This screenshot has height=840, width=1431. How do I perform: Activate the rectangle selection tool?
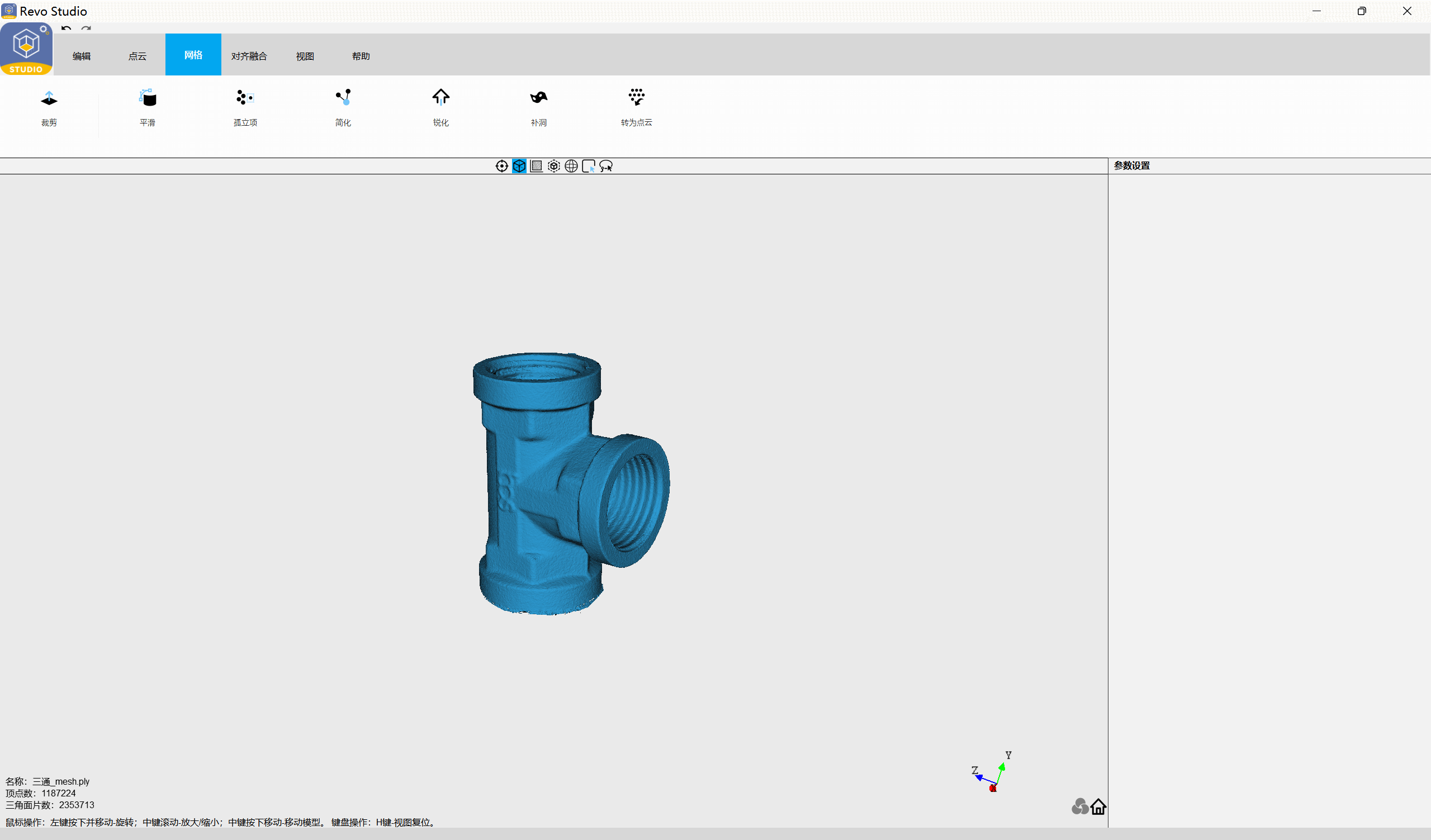point(589,166)
